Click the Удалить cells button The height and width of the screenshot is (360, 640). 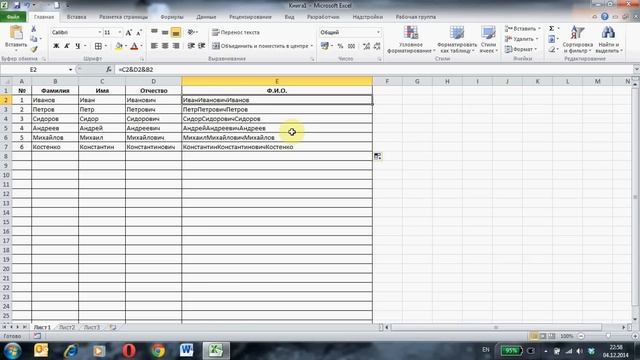coord(521,39)
